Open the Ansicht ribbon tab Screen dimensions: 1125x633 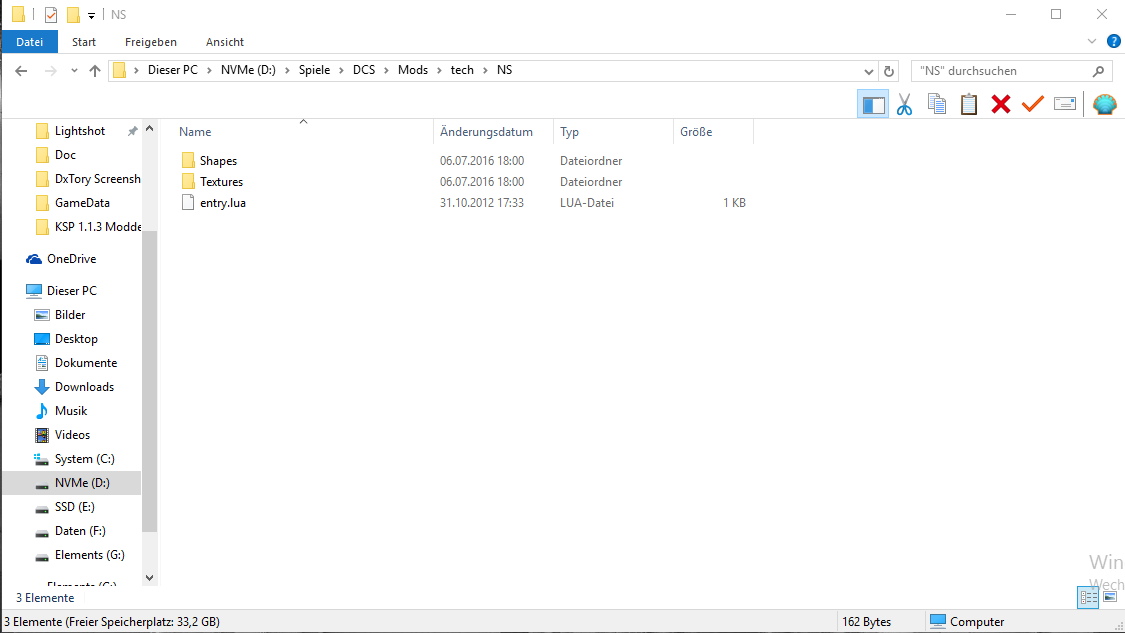click(225, 42)
